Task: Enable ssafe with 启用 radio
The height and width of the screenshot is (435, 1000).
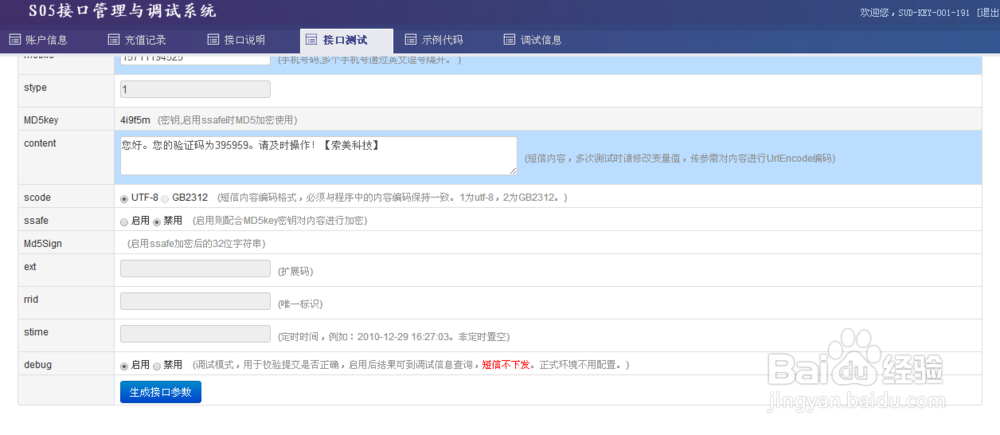Action: pos(124,221)
